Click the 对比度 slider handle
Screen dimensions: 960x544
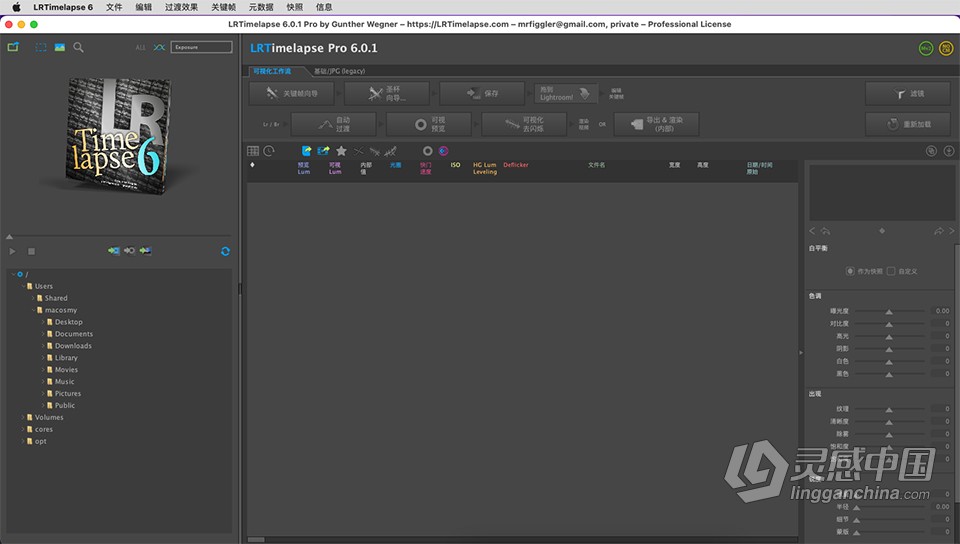[889, 324]
